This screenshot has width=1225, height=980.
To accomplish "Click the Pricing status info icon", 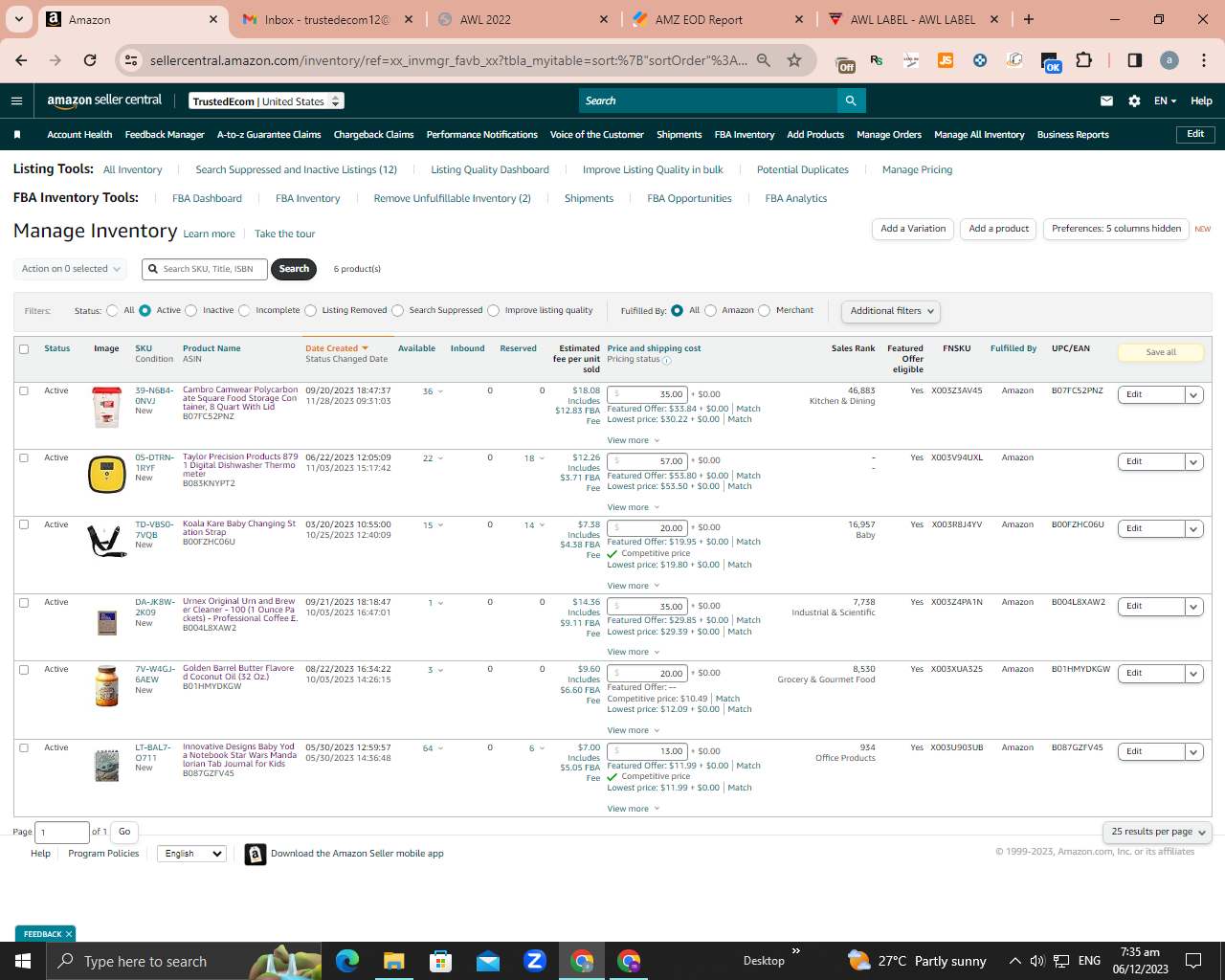I will (667, 361).
